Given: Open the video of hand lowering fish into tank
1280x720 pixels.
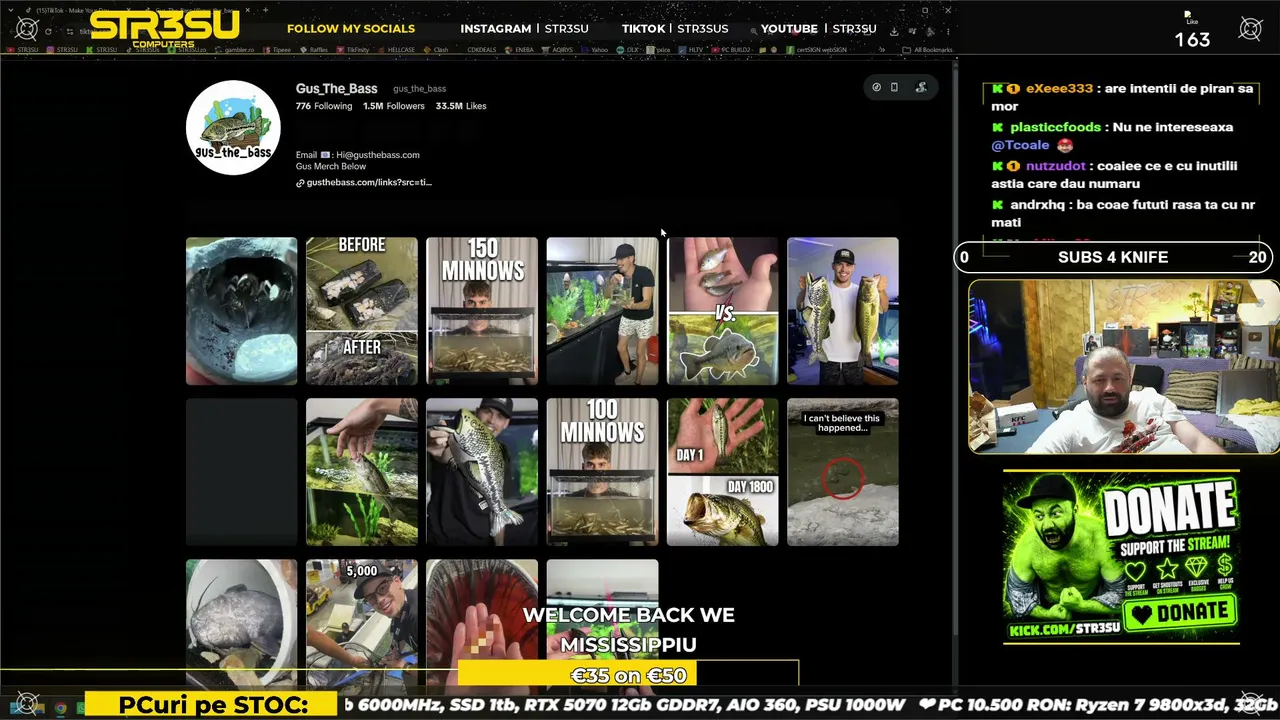Looking at the screenshot, I should pos(362,472).
